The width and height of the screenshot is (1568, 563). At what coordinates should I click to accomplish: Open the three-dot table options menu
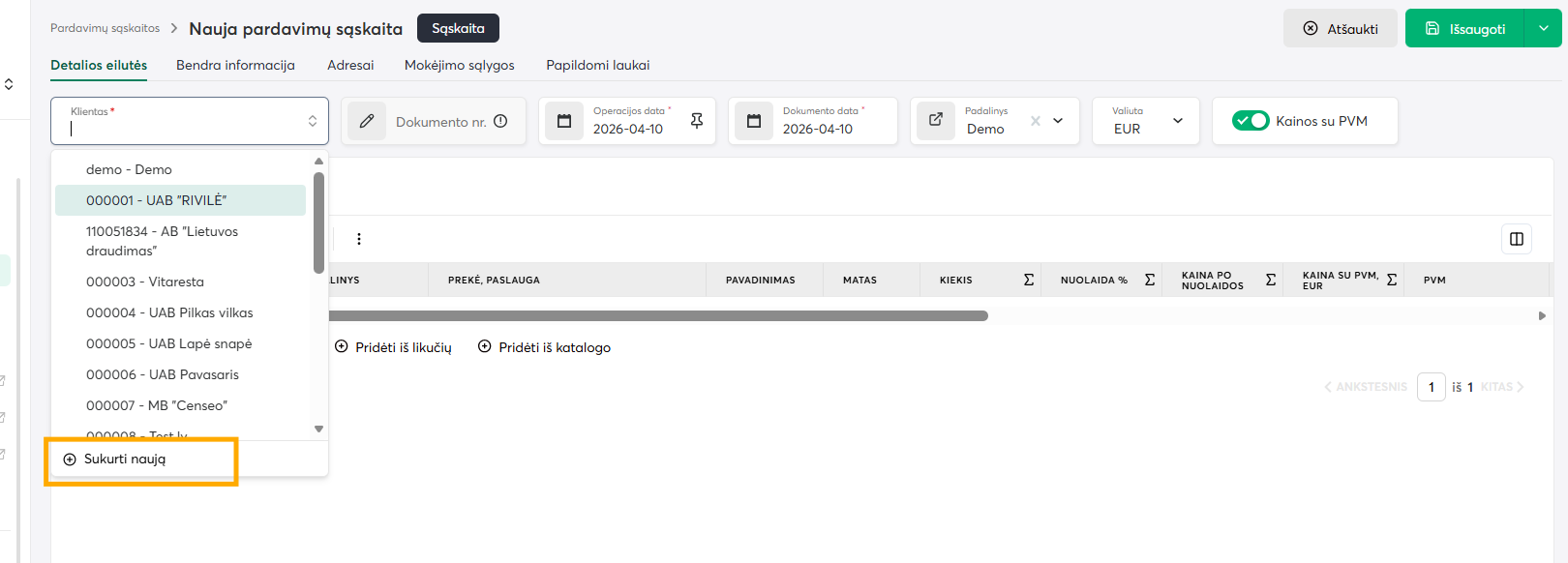[x=359, y=239]
